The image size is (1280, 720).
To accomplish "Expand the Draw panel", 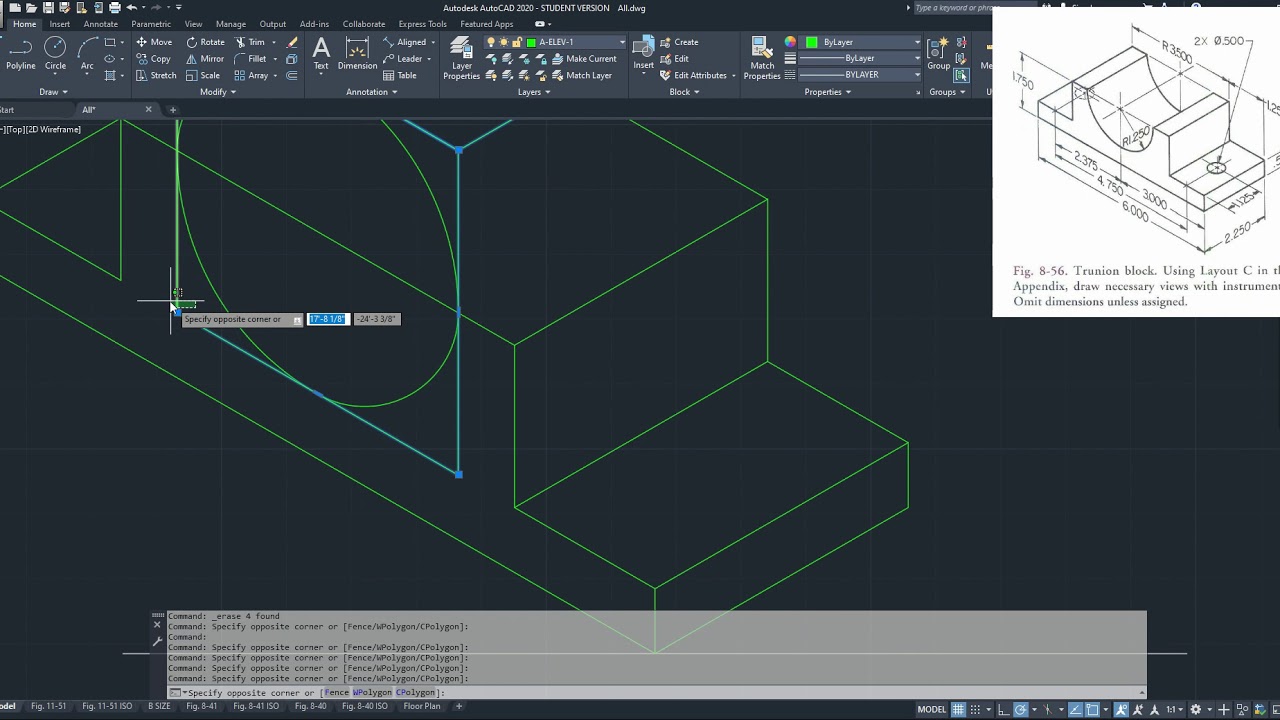I will pyautogui.click(x=53, y=92).
